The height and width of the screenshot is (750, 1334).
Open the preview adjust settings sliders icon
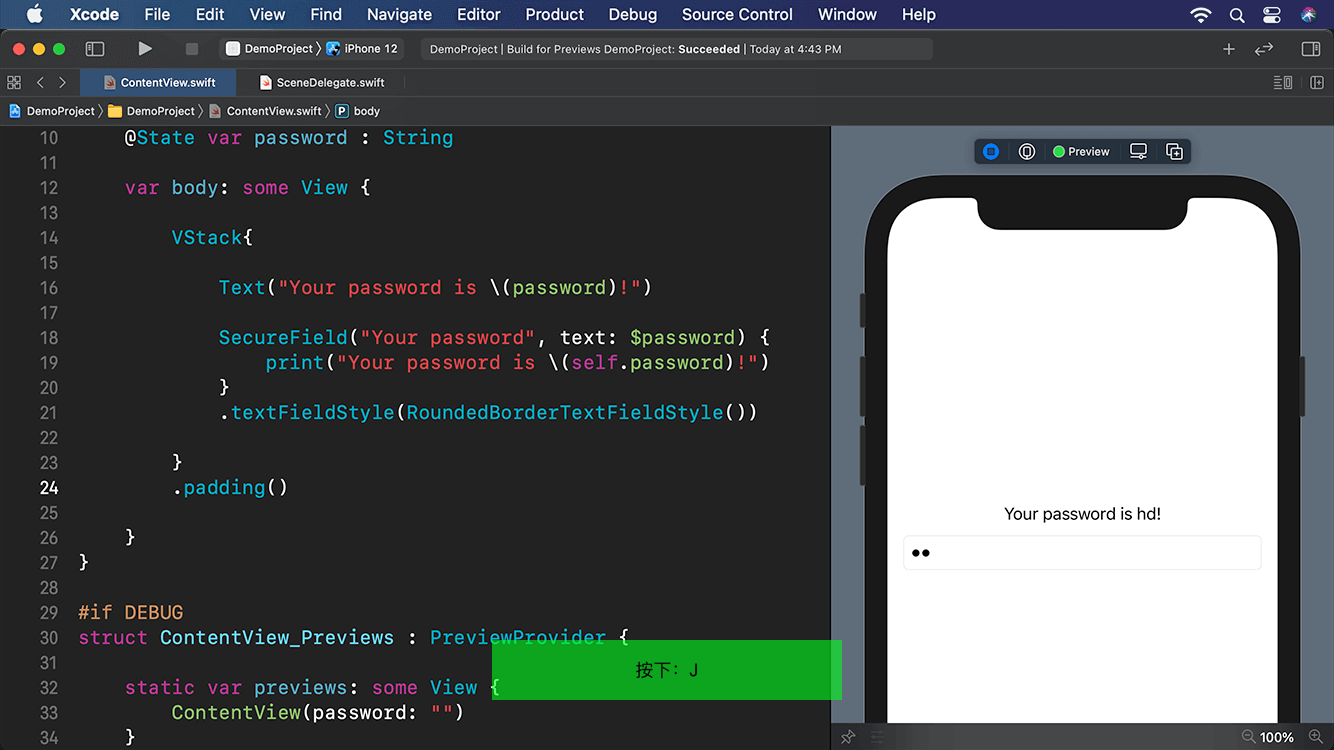878,737
